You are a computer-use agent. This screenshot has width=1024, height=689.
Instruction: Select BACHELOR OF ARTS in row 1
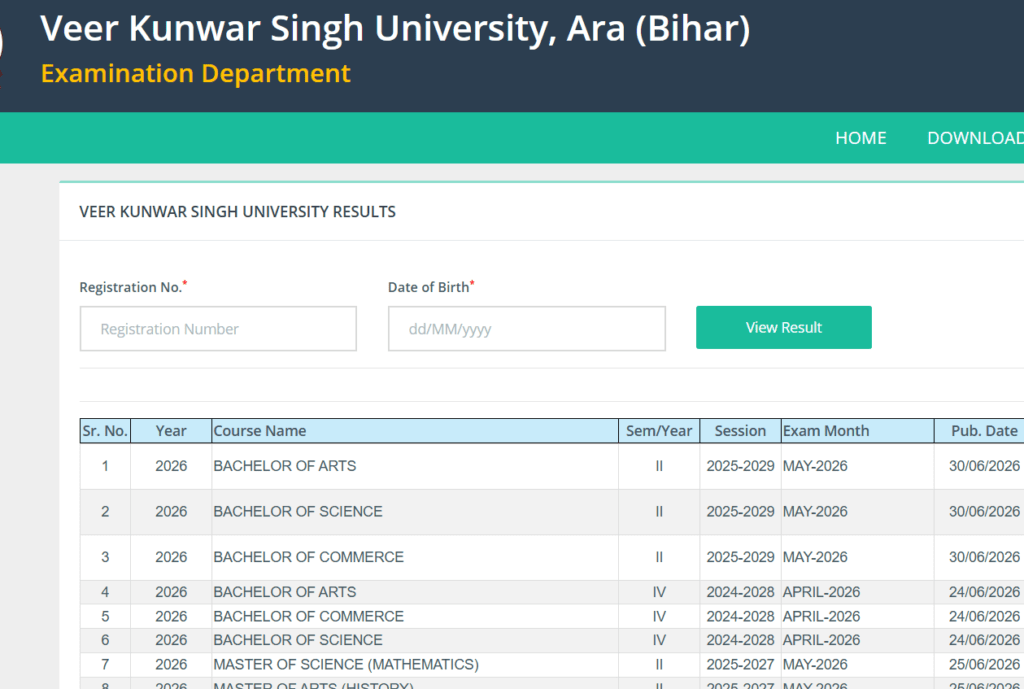[285, 466]
